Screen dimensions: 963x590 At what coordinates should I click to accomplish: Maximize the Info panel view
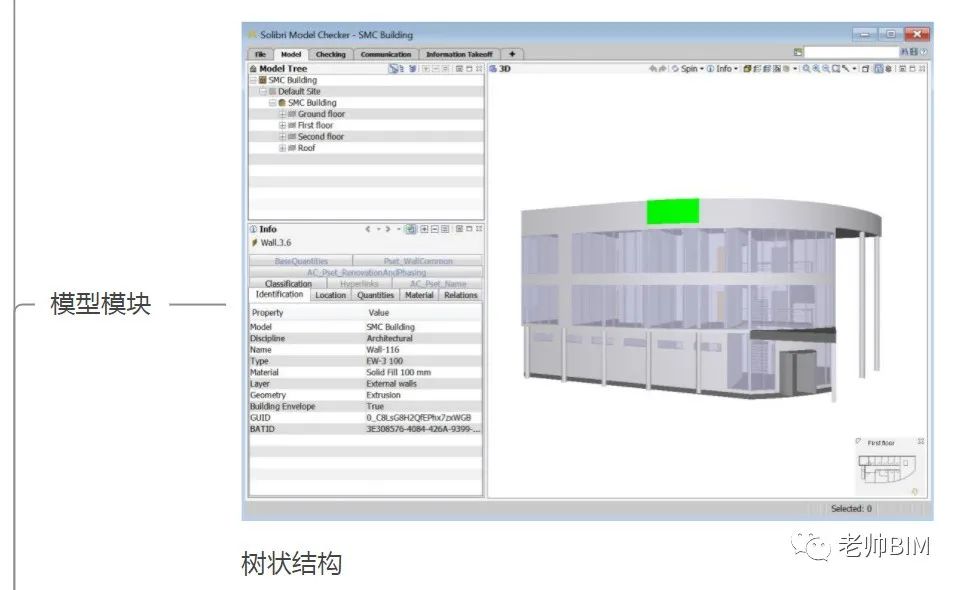(x=469, y=229)
